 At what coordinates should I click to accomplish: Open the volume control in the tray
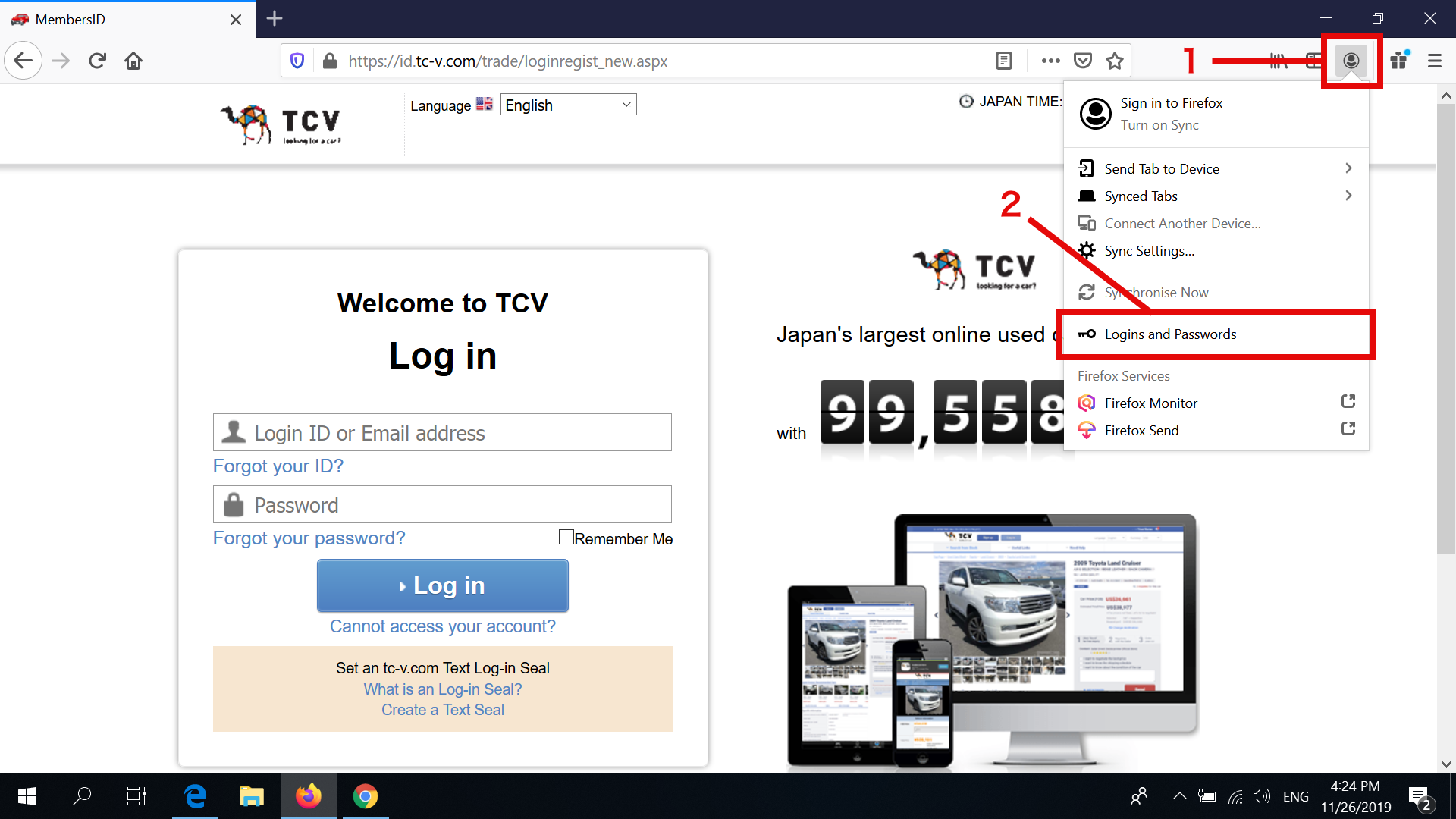[1262, 796]
